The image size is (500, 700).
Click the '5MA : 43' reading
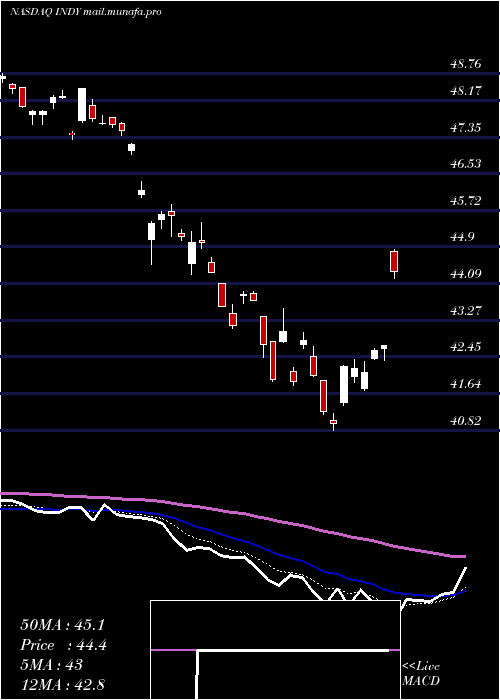[x=52, y=665]
